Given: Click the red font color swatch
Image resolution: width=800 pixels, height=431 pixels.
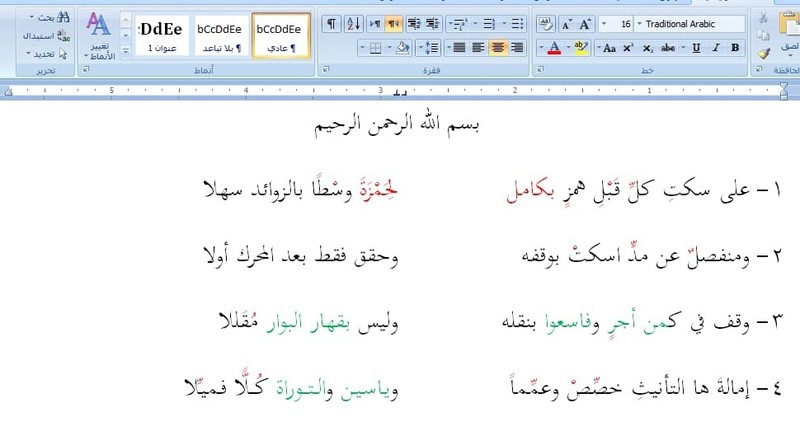Looking at the screenshot, I should [x=554, y=47].
